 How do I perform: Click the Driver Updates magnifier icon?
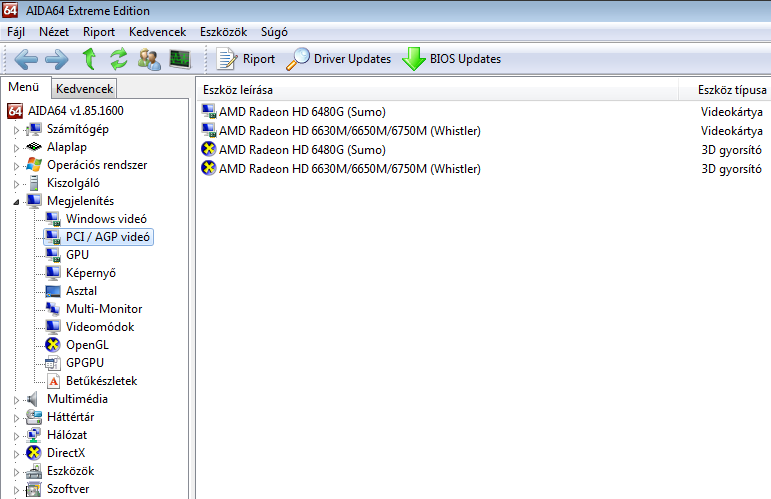pos(298,59)
